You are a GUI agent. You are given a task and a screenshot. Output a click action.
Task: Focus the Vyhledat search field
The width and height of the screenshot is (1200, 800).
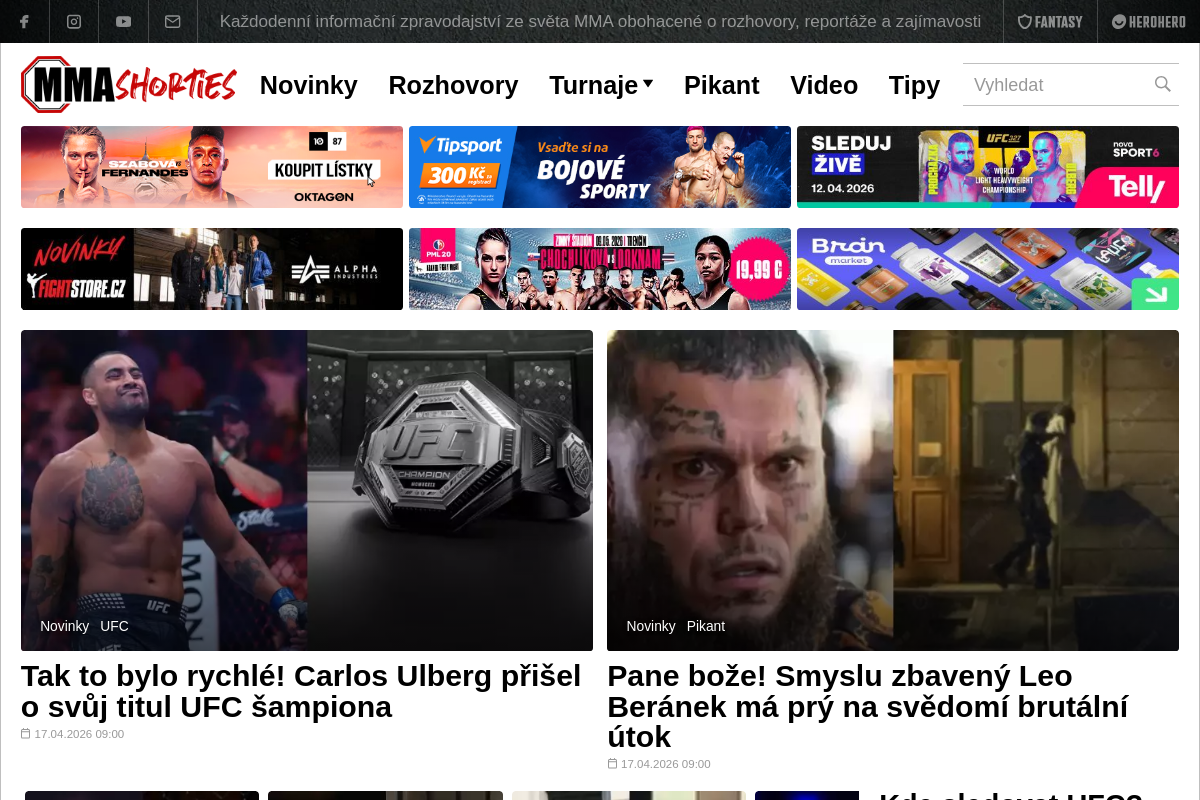1070,84
